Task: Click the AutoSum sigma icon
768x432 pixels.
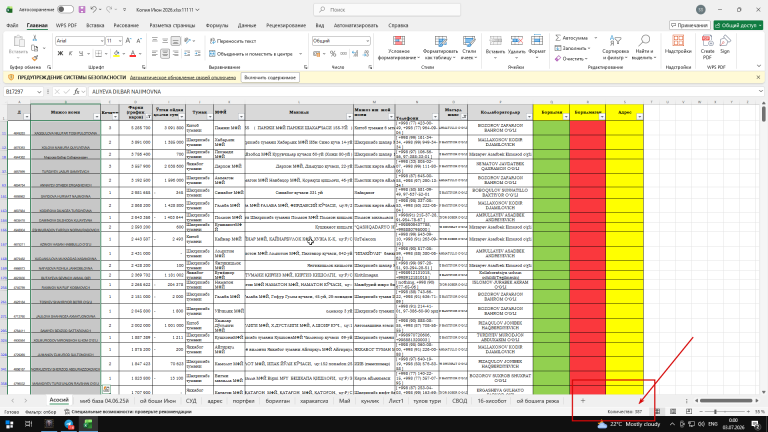Action: click(558, 38)
